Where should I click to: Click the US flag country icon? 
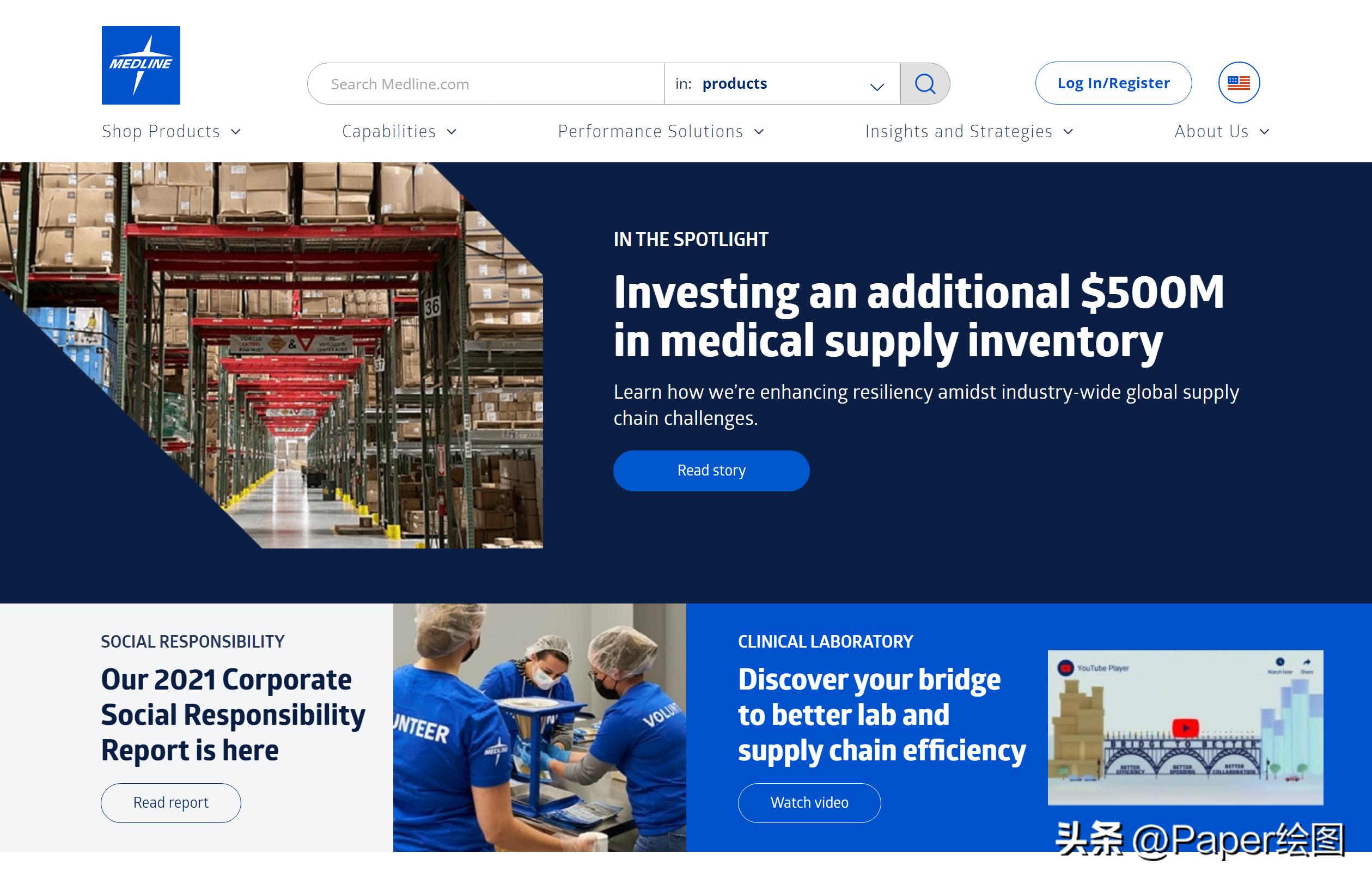click(x=1237, y=84)
